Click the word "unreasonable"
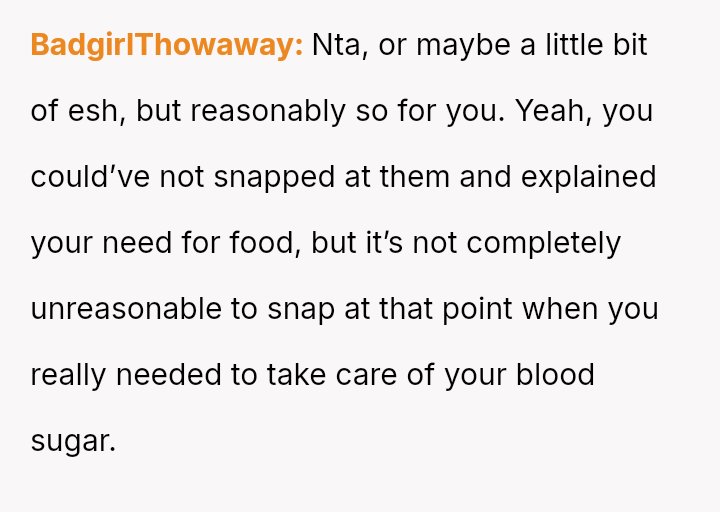The height and width of the screenshot is (512, 720). tap(126, 309)
